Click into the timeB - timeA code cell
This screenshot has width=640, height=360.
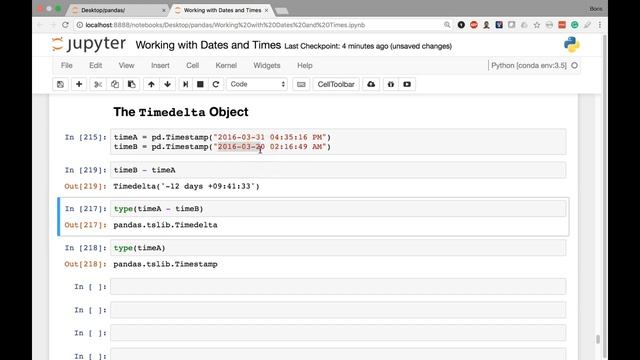tap(338, 170)
